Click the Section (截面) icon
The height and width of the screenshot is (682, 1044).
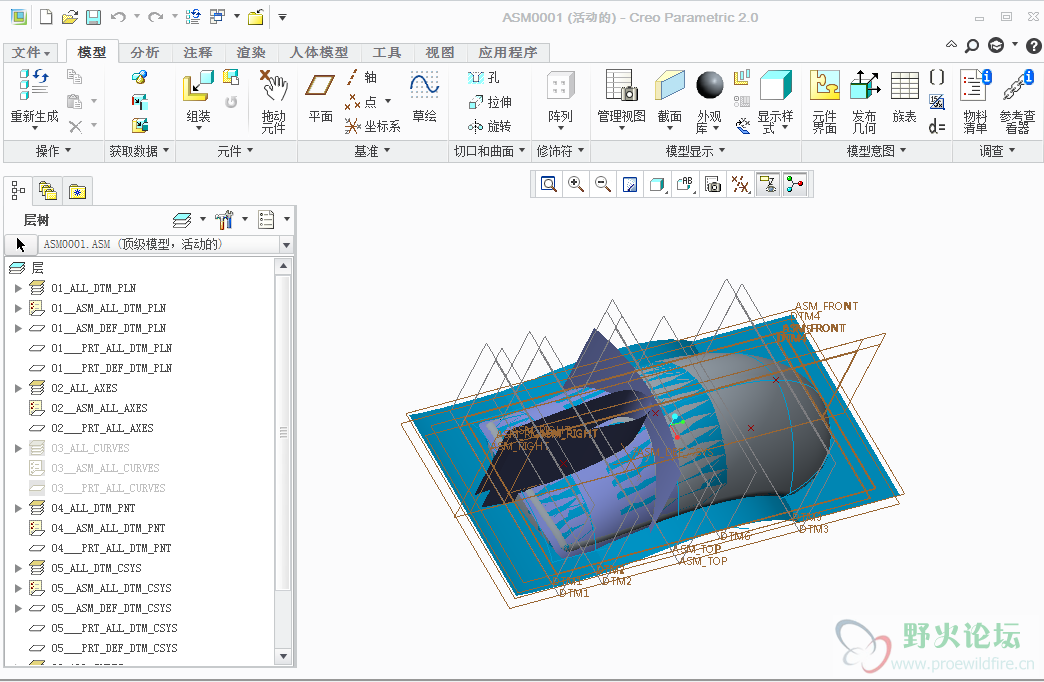[x=670, y=86]
